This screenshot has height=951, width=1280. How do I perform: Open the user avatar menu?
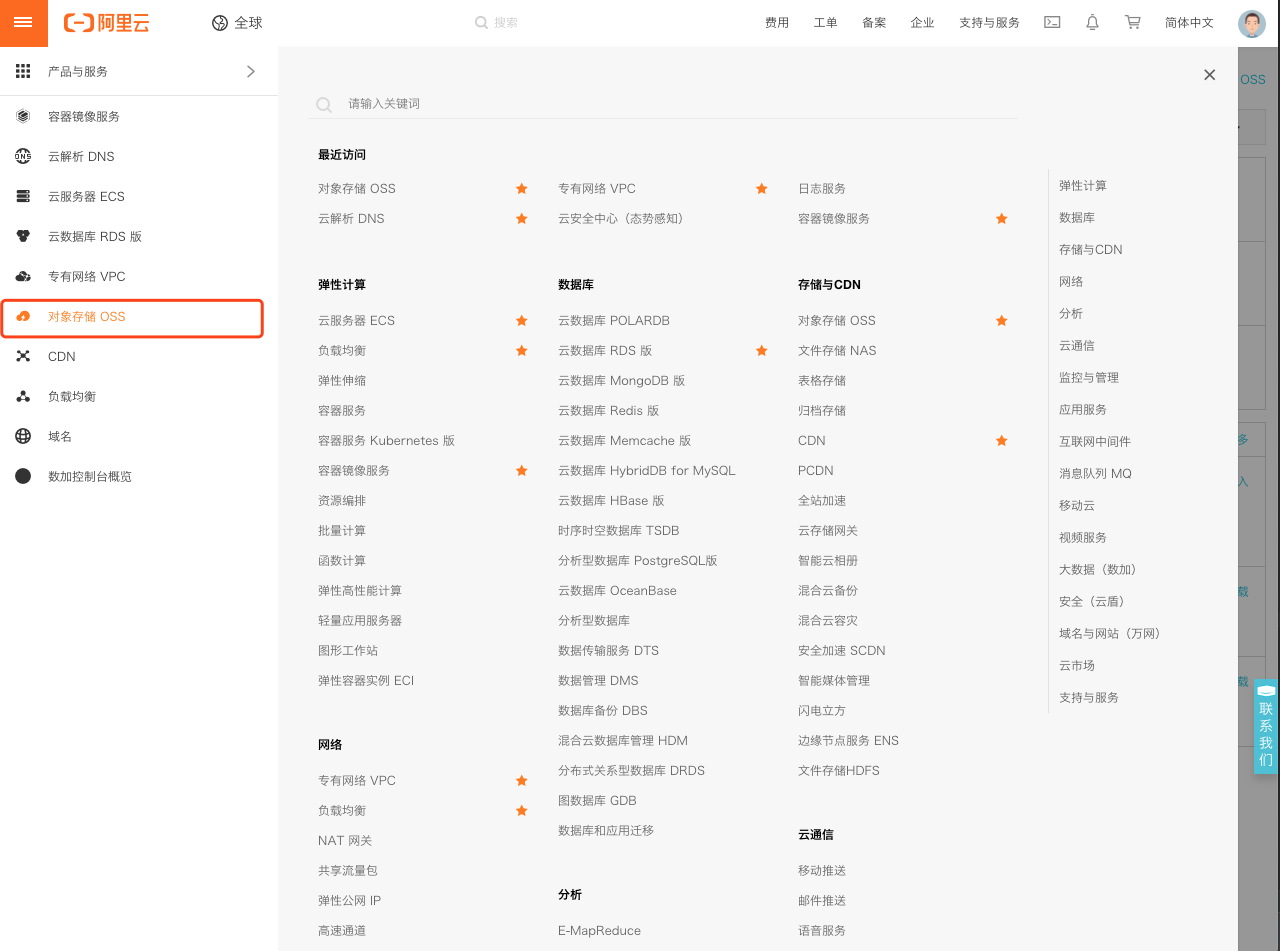(1251, 22)
